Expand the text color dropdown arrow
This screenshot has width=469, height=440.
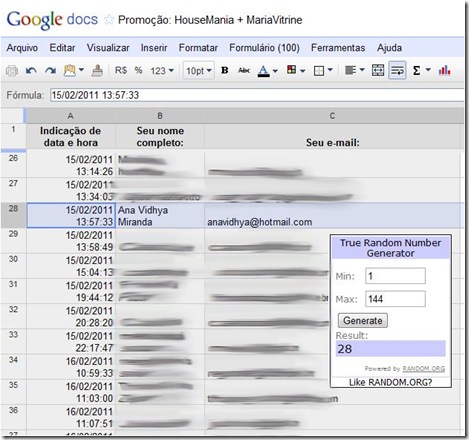[x=275, y=71]
